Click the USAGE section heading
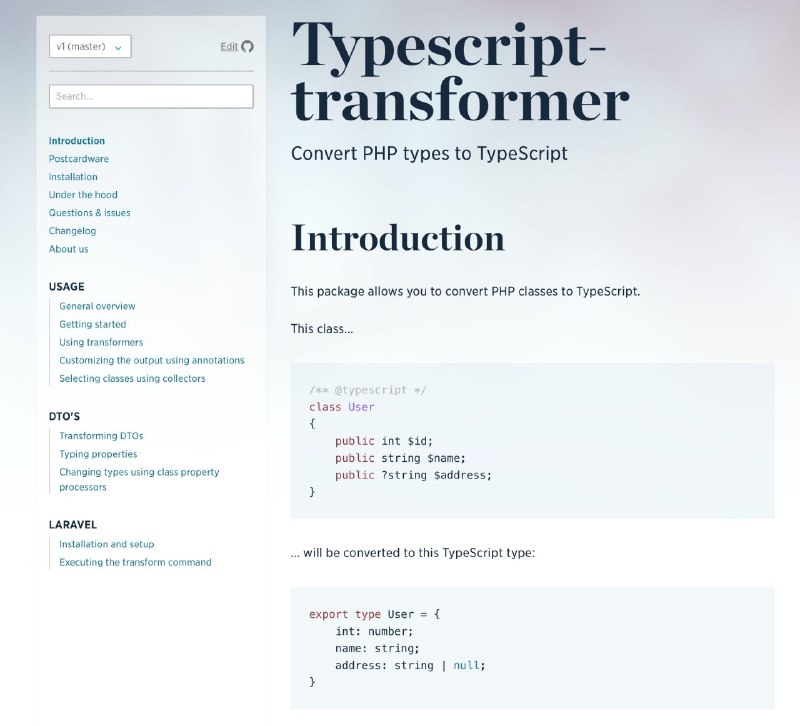This screenshot has height=726, width=800. tap(66, 286)
